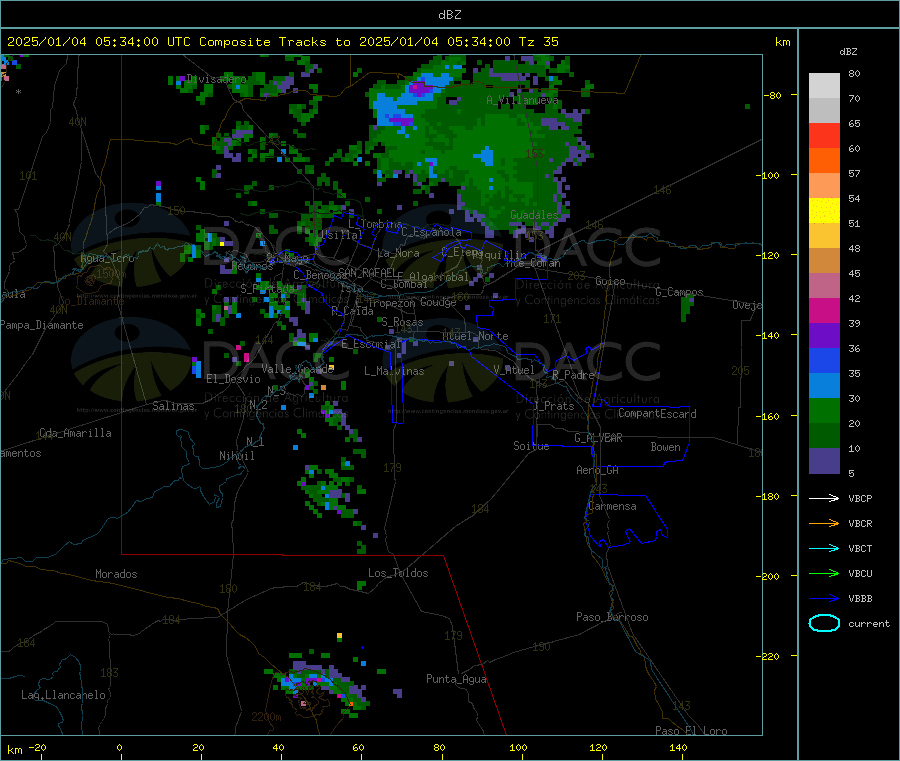Click the 'Tz 35' text in the header

coord(538,42)
